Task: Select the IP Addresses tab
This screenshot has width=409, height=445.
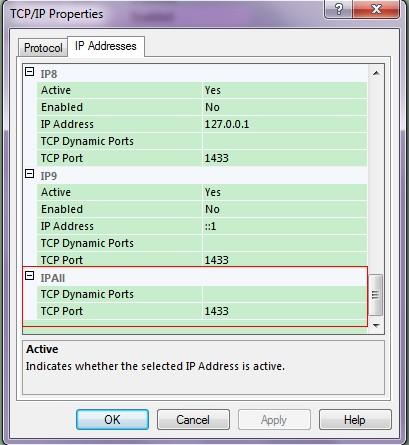Action: 106,46
